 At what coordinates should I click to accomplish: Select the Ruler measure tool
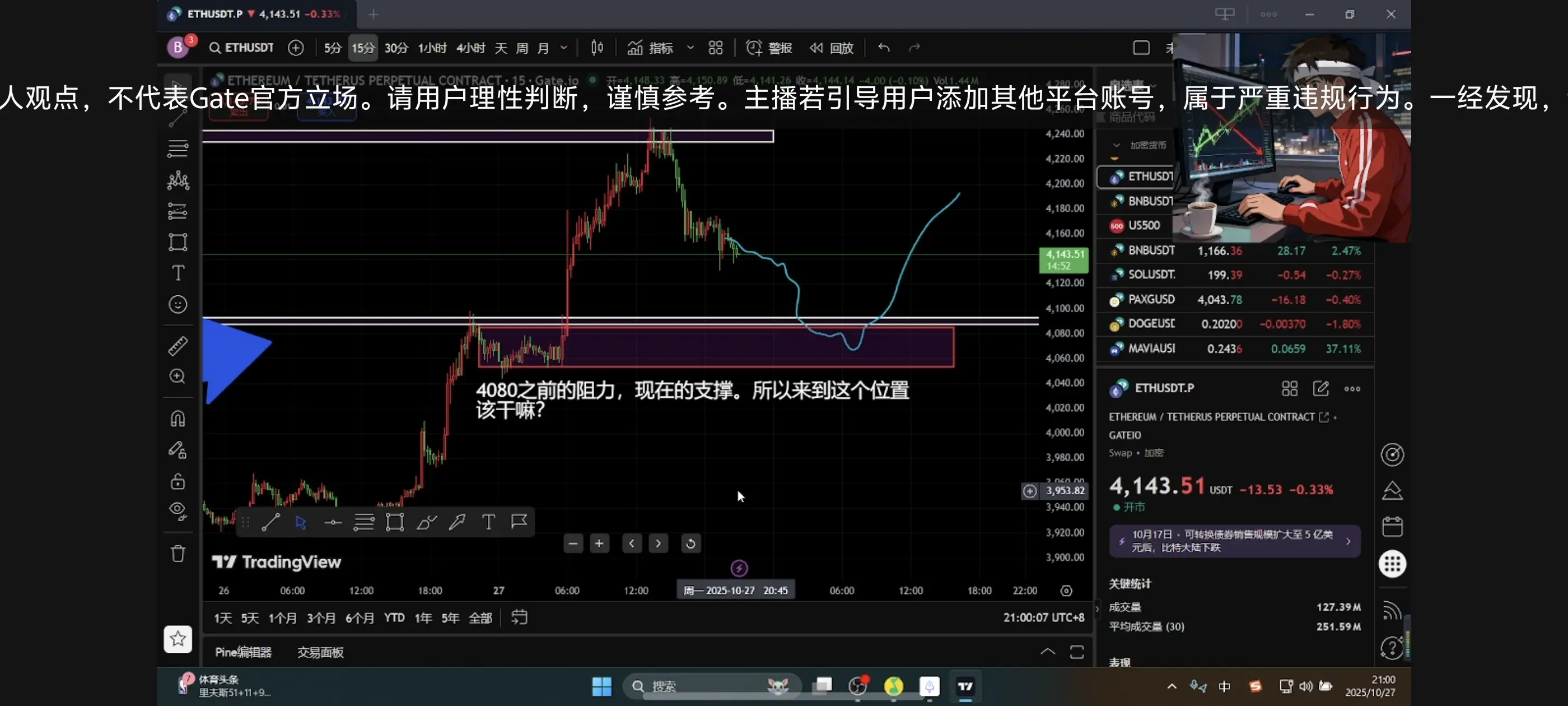click(x=178, y=346)
